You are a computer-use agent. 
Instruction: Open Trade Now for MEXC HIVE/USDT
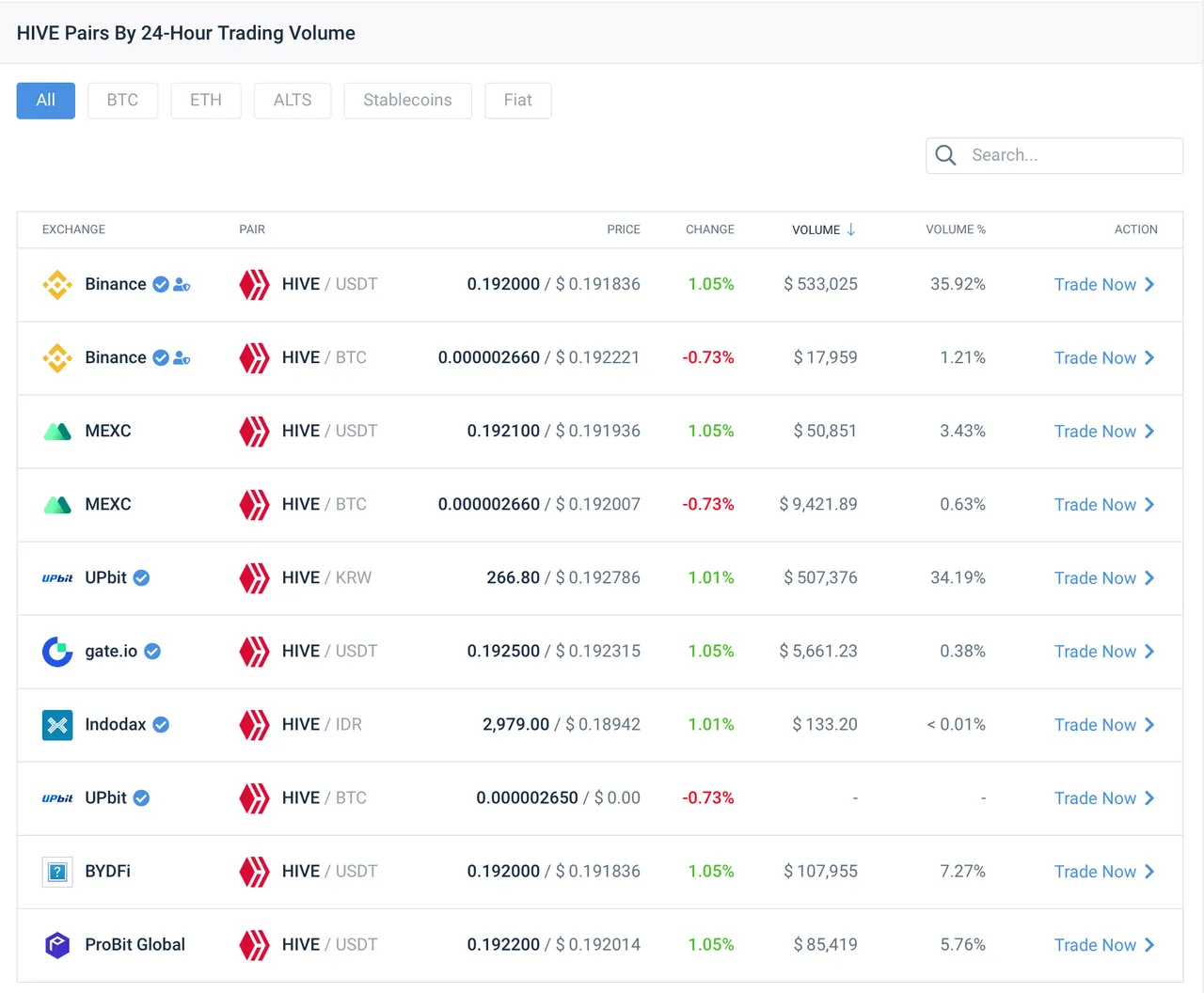1104,432
